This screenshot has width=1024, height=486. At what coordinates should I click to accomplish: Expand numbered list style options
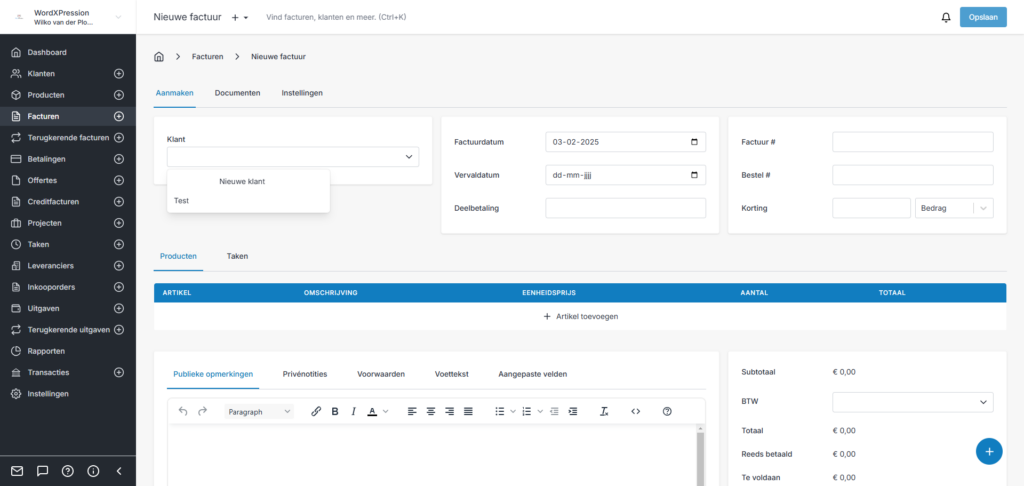coord(539,412)
